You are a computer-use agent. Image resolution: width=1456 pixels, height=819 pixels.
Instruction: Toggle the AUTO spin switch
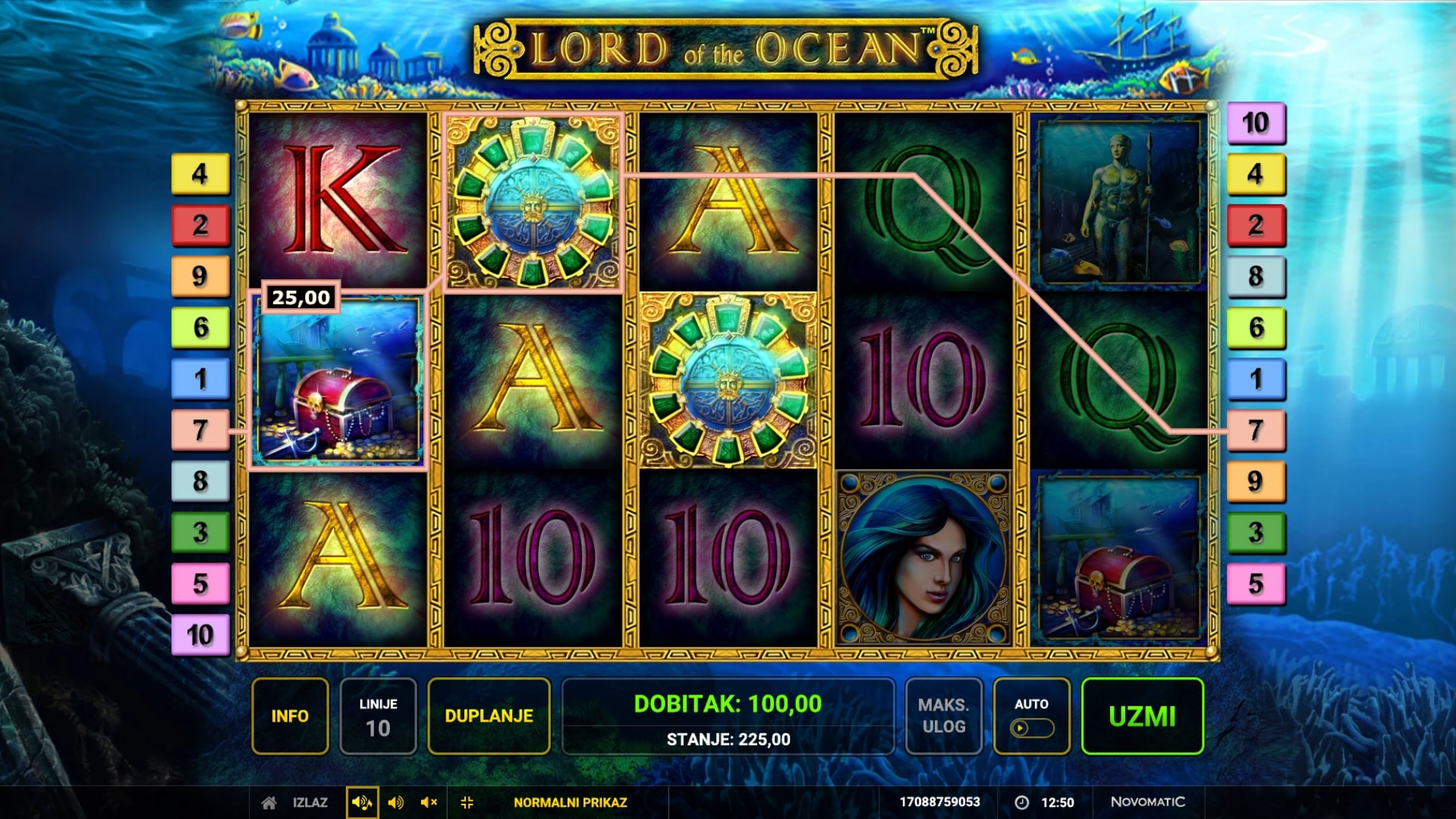[x=1032, y=729]
